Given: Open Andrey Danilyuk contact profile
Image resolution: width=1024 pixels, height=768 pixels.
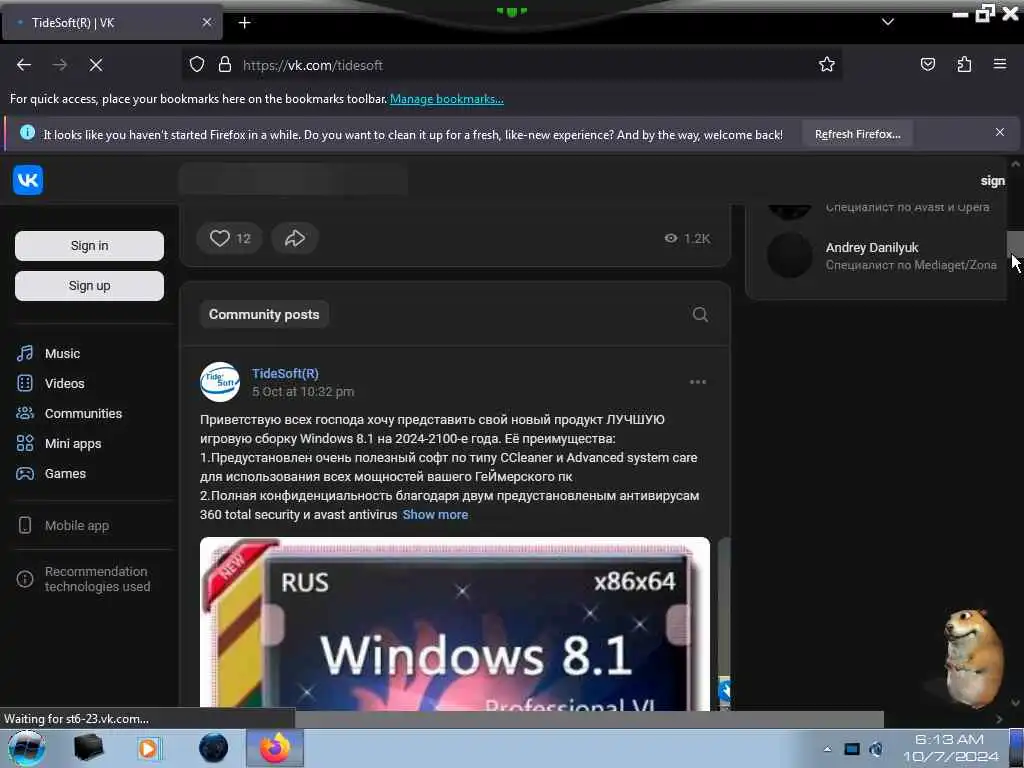Looking at the screenshot, I should pyautogui.click(x=872, y=248).
